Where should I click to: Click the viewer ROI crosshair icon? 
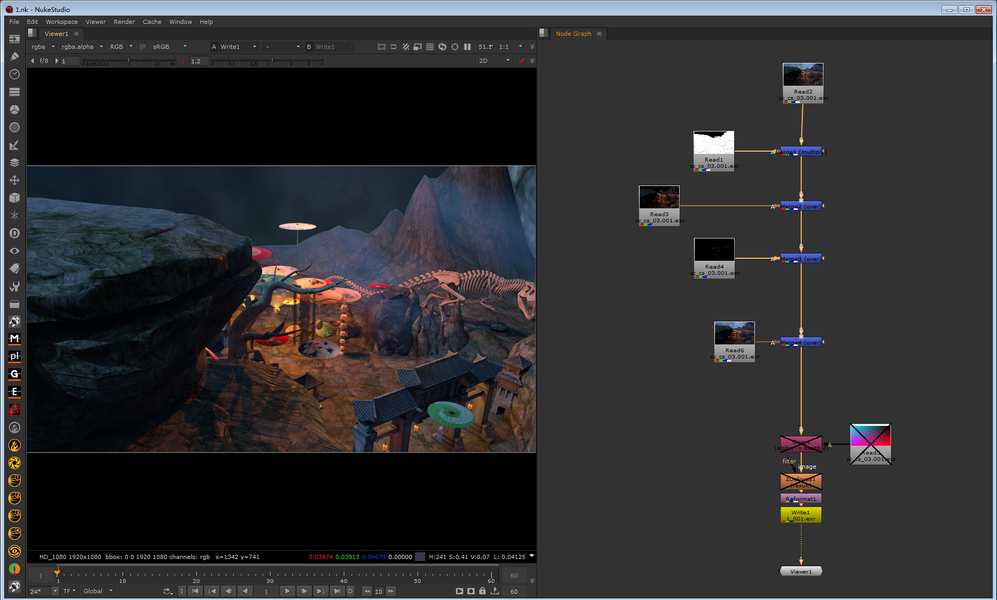pos(455,46)
